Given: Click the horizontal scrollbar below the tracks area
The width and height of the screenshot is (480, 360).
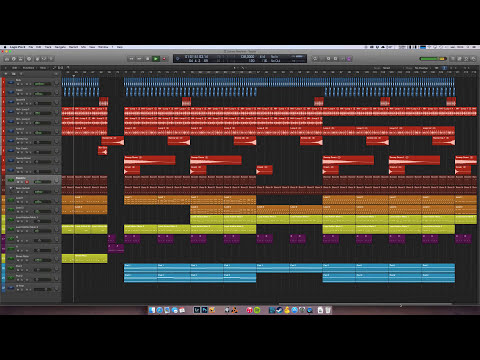Looking at the screenshot, I should [365, 304].
